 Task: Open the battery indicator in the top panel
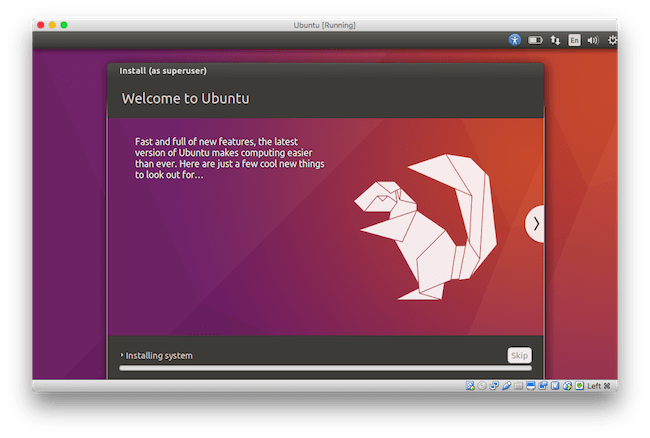(x=535, y=40)
